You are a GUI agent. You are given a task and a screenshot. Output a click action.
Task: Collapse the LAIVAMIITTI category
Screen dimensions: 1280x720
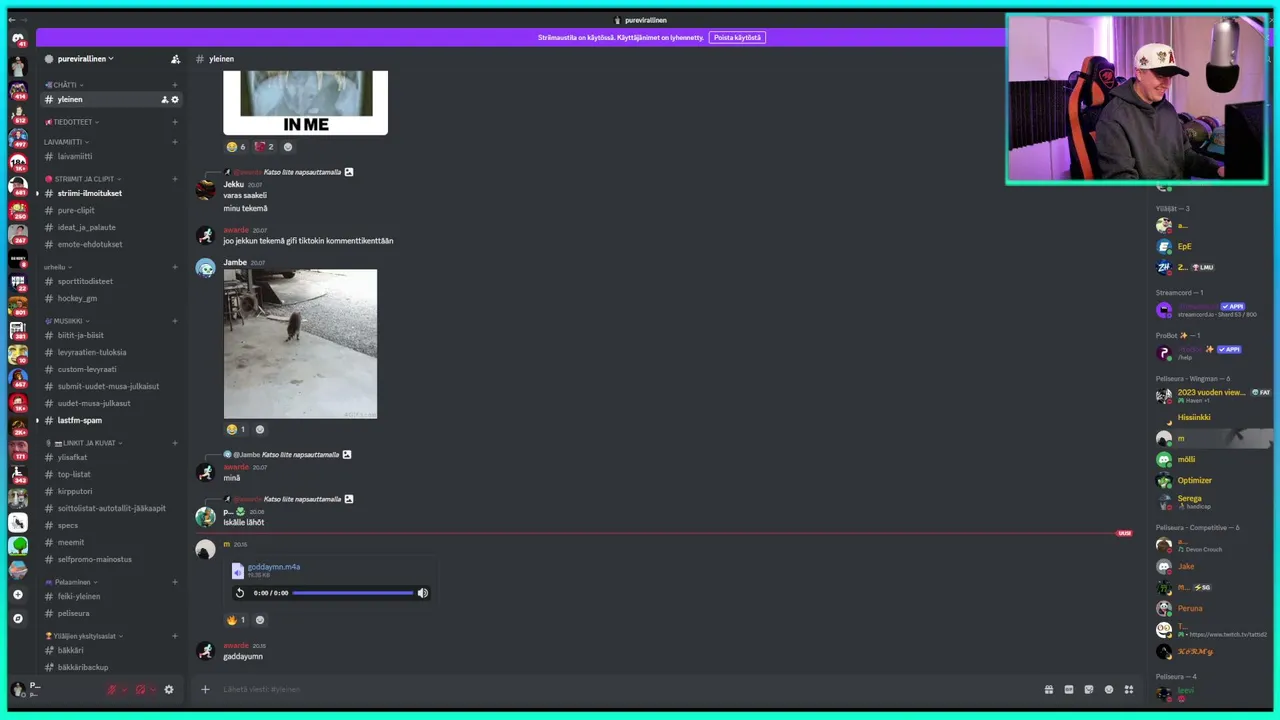(x=65, y=142)
